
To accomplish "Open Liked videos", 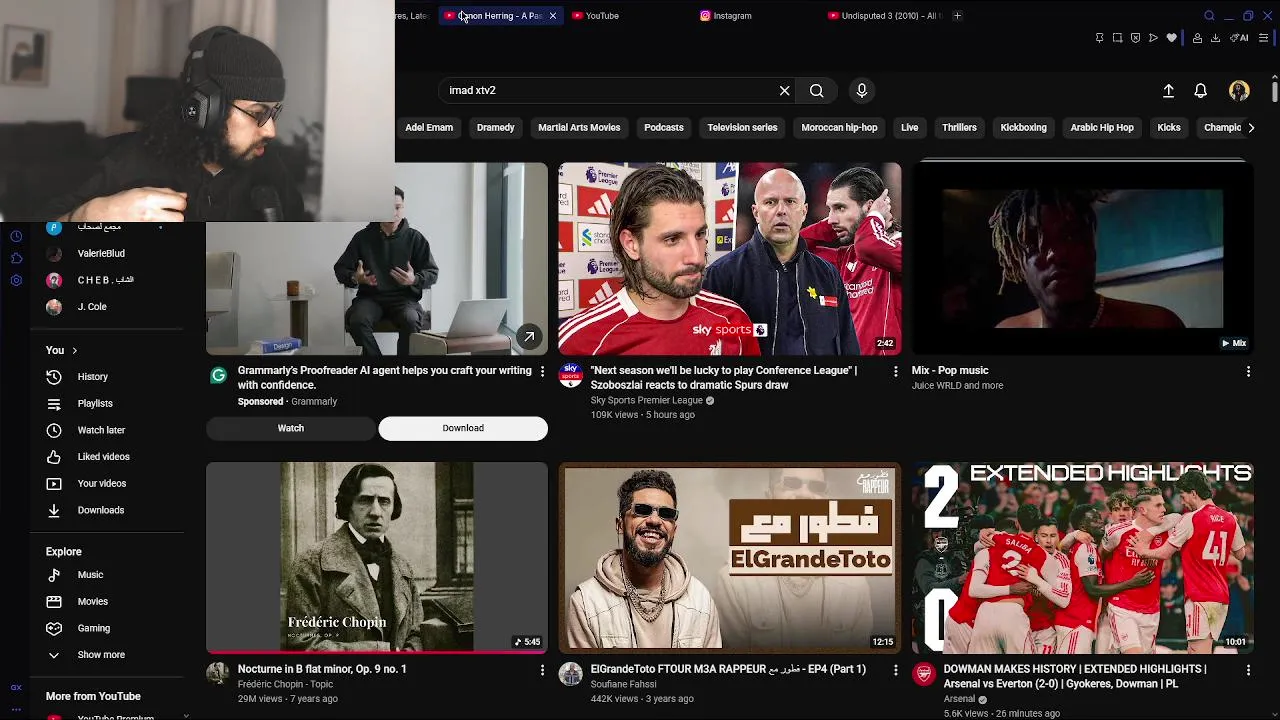I will coord(103,456).
